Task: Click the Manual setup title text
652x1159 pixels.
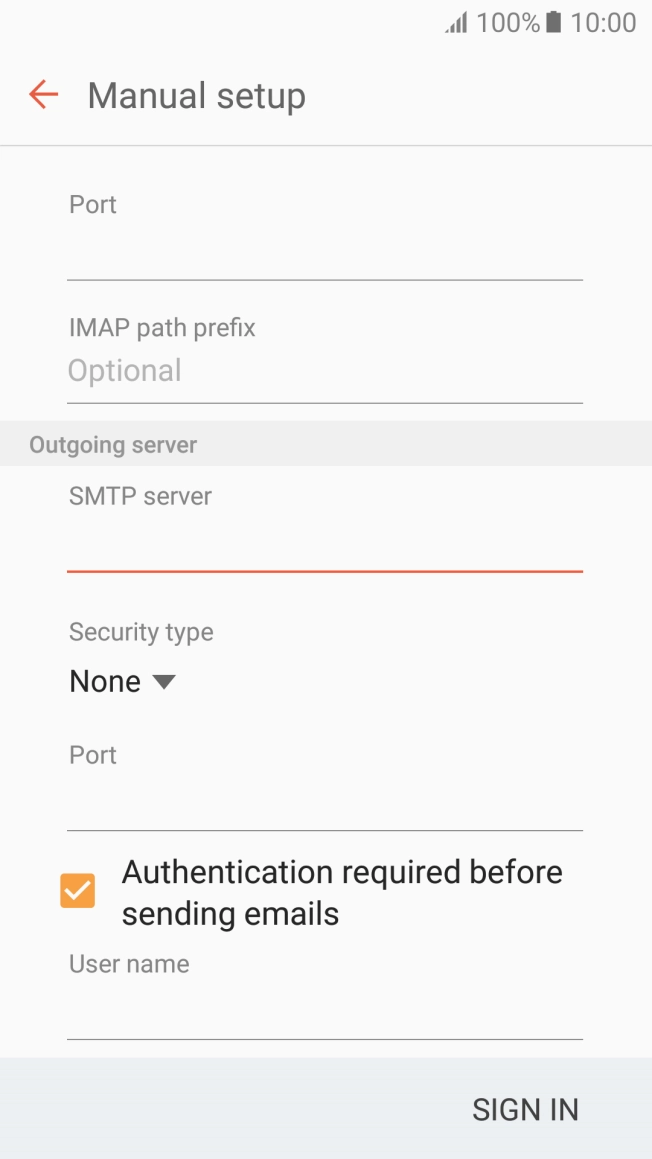Action: click(196, 95)
